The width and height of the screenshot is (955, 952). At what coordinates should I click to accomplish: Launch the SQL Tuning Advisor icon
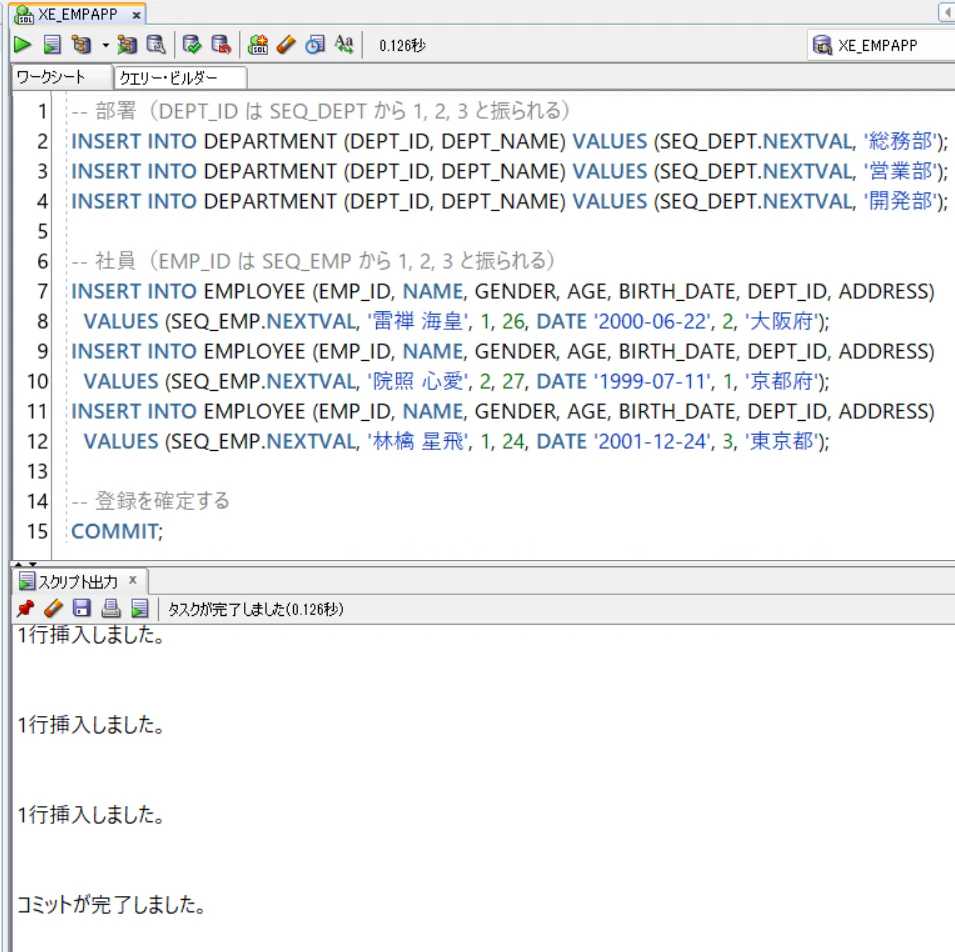point(156,44)
